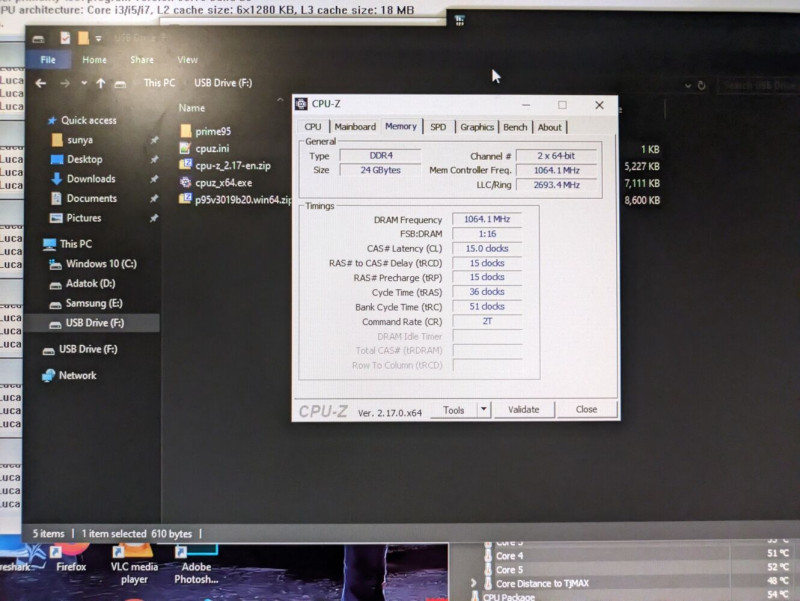Select the cpuz.ini file icon
The height and width of the screenshot is (601, 800).
click(185, 148)
